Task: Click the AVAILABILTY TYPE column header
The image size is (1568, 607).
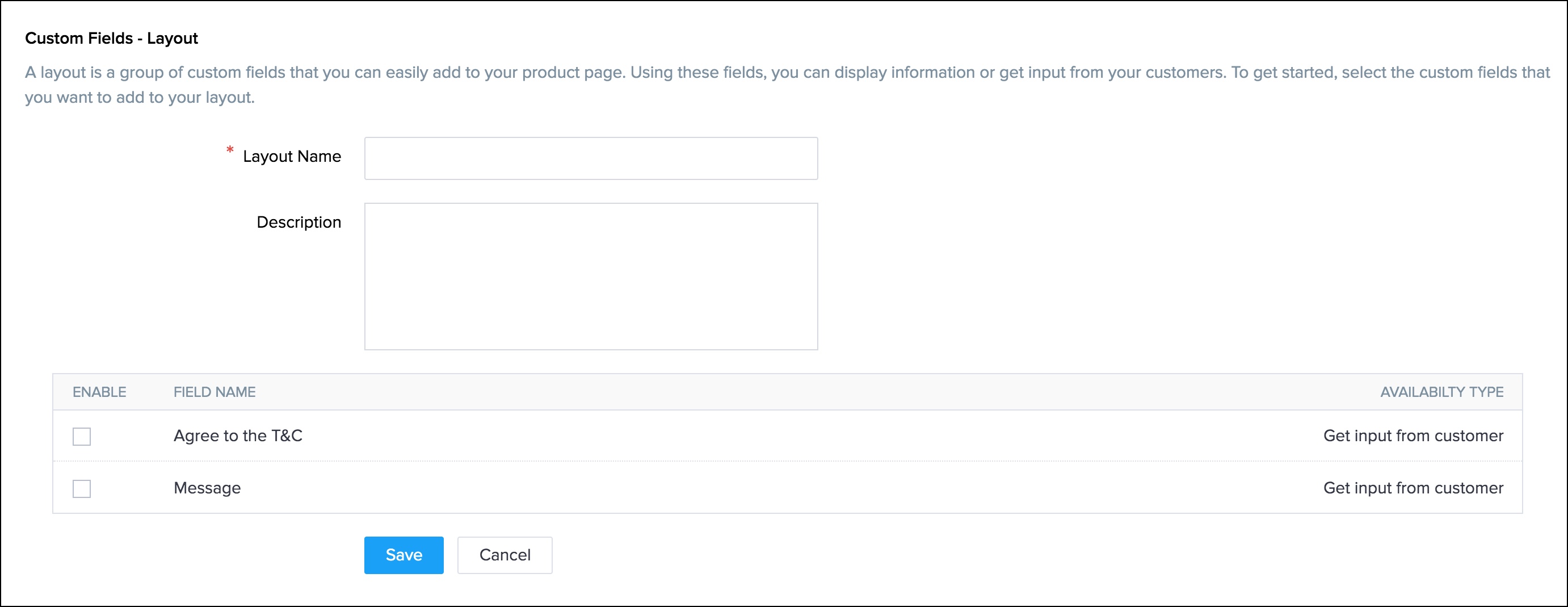Action: click(x=1441, y=392)
